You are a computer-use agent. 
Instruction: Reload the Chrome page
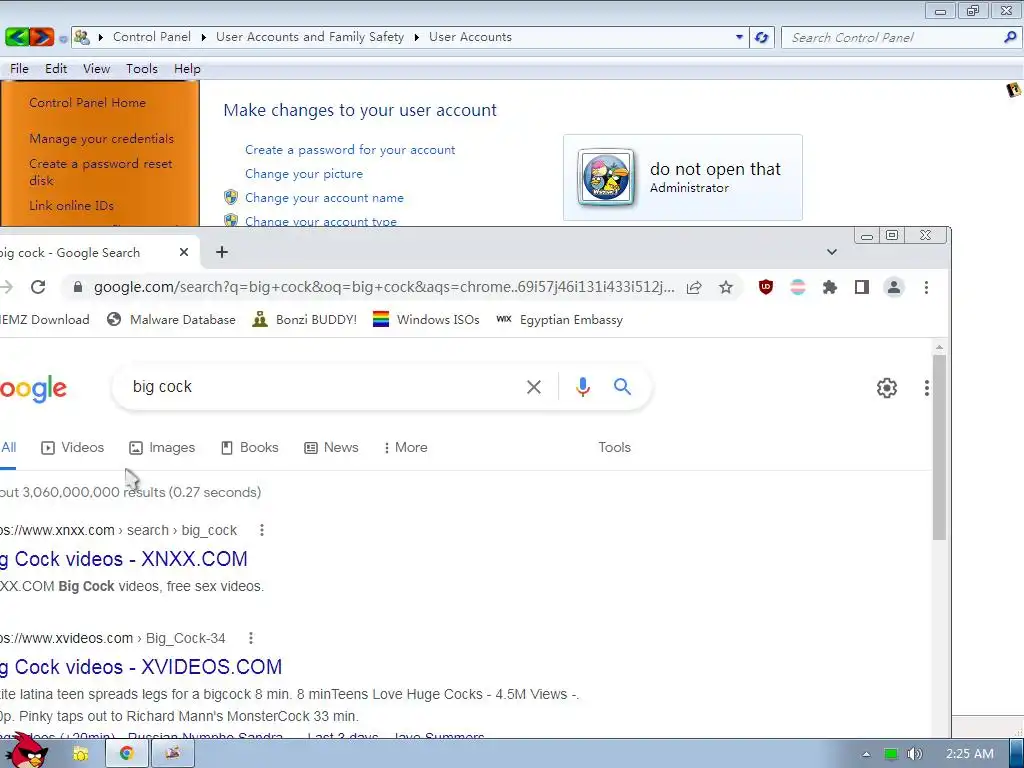click(x=38, y=287)
